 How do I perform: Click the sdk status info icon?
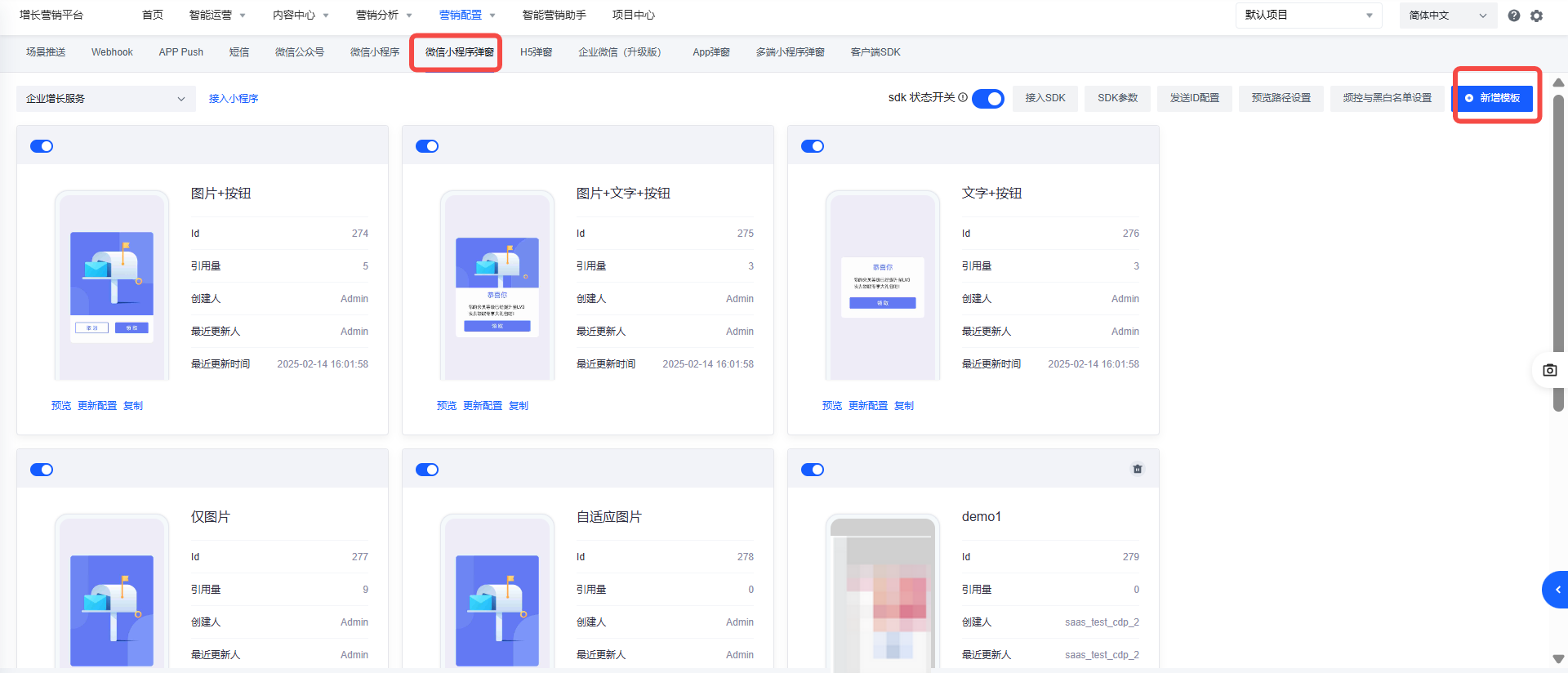[963, 97]
